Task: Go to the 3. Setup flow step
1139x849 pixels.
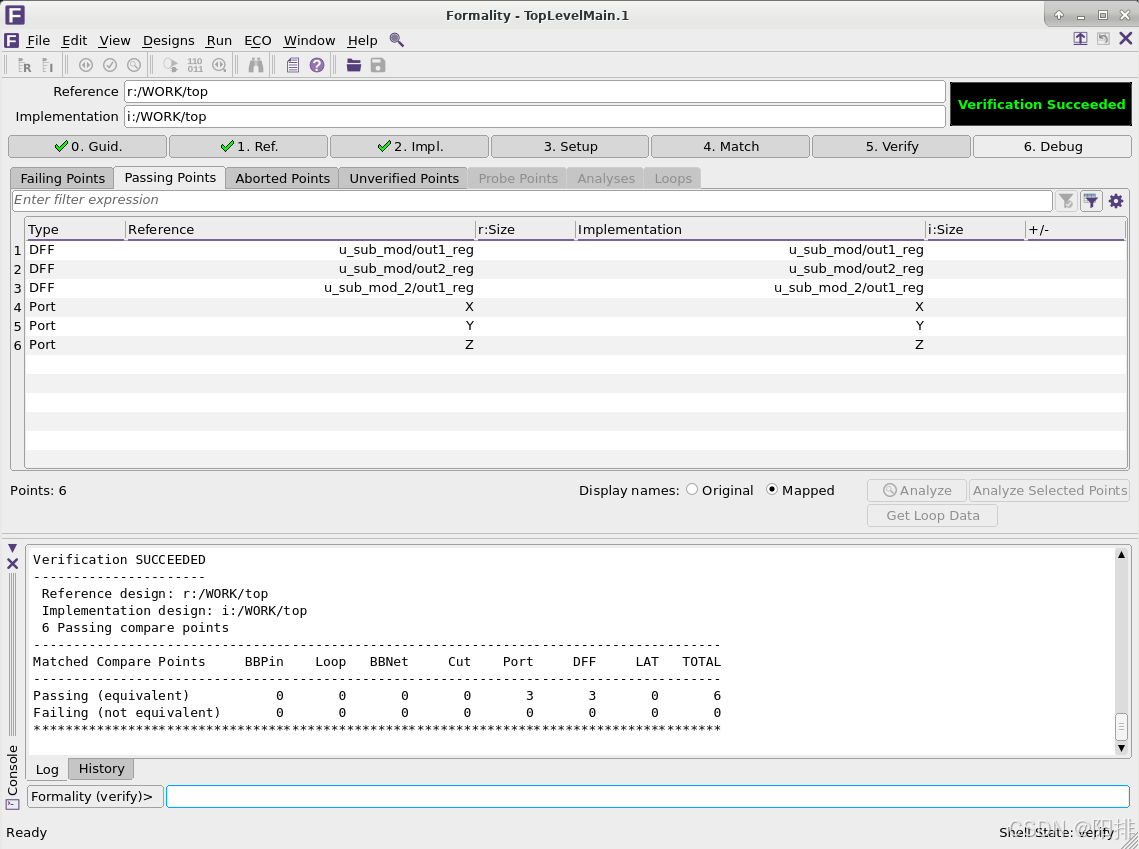Action: [x=570, y=146]
